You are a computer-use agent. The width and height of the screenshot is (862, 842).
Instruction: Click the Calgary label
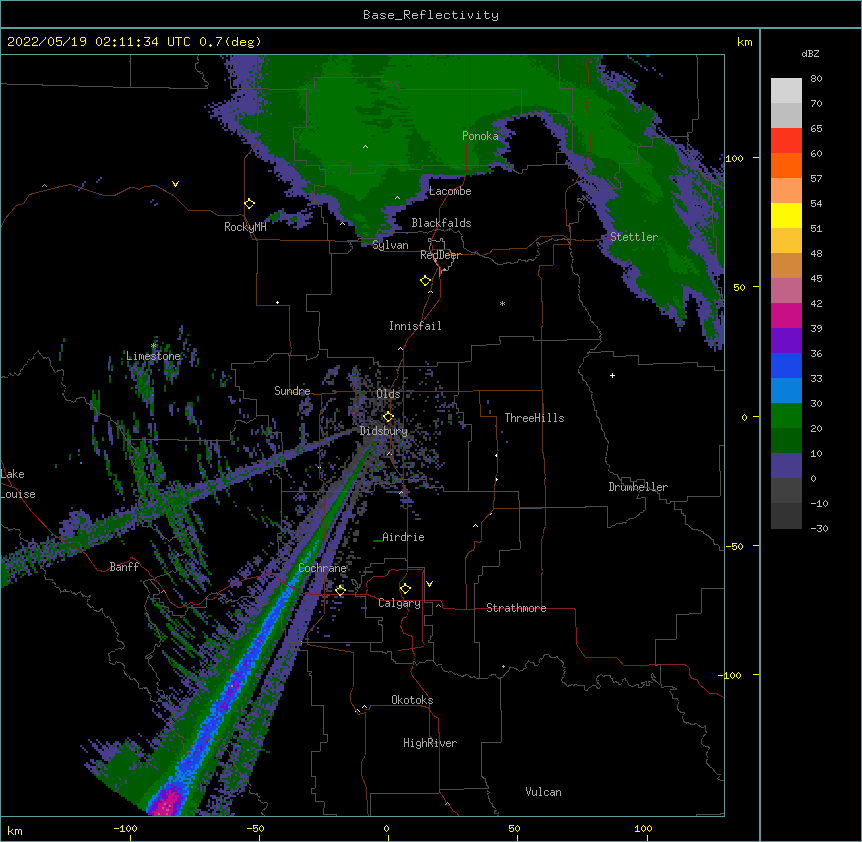point(399,603)
